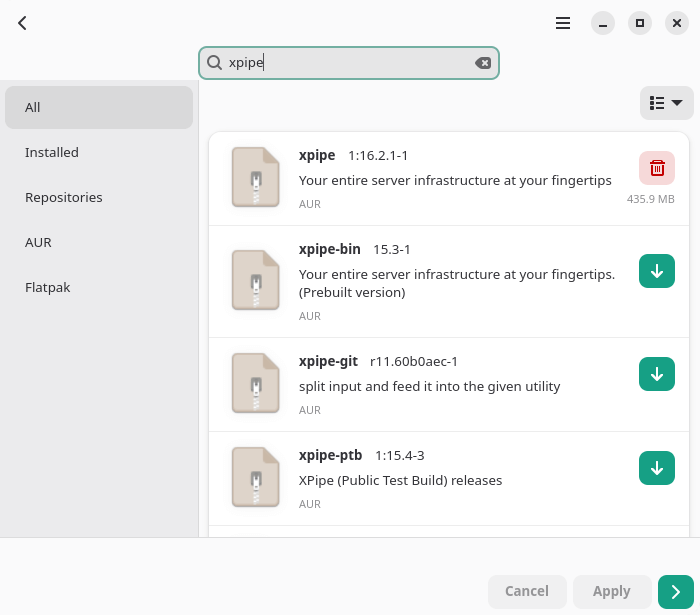Click version 1:16.2.1-1 text
The image size is (700, 615).
click(378, 156)
